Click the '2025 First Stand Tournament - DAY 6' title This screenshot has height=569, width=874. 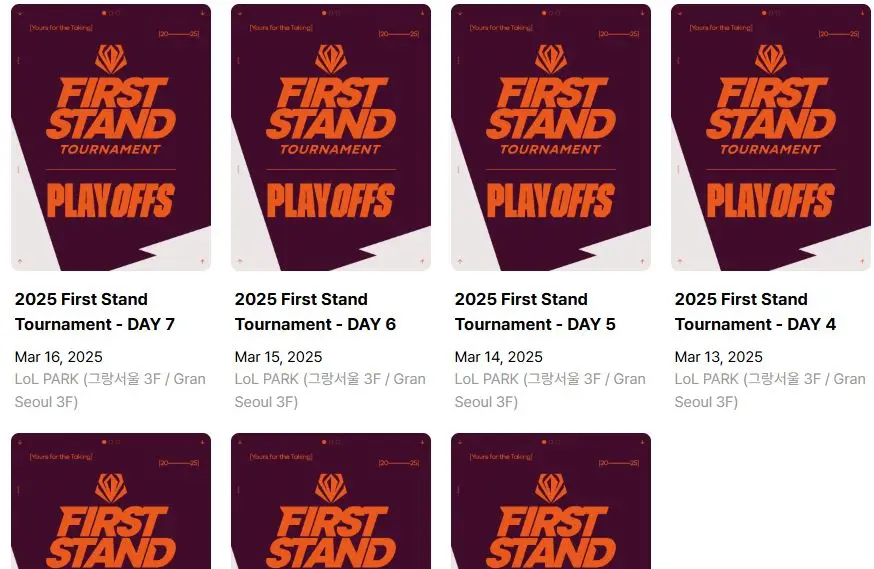pos(315,312)
